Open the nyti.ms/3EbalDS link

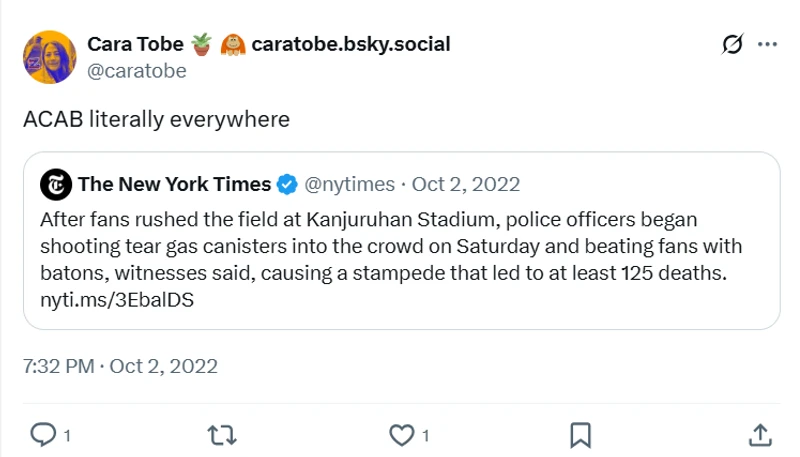[117, 300]
